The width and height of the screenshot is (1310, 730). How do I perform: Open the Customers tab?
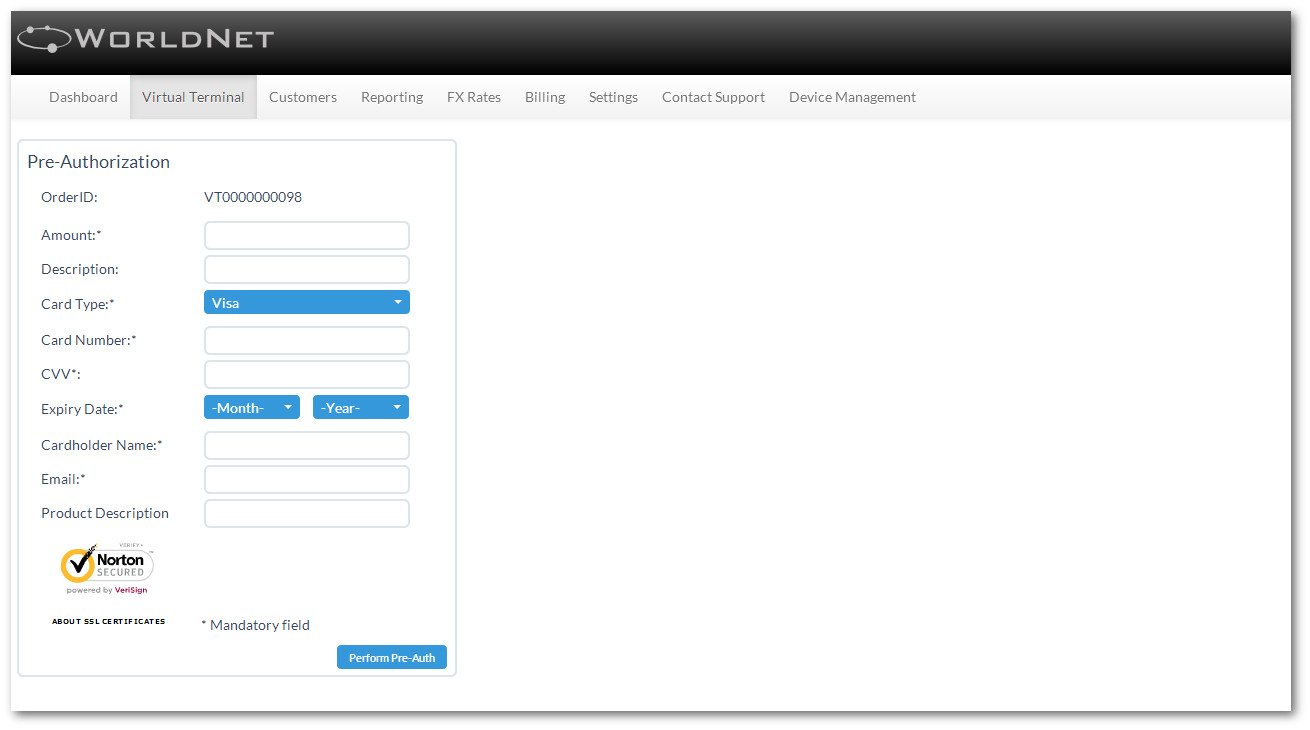(303, 97)
